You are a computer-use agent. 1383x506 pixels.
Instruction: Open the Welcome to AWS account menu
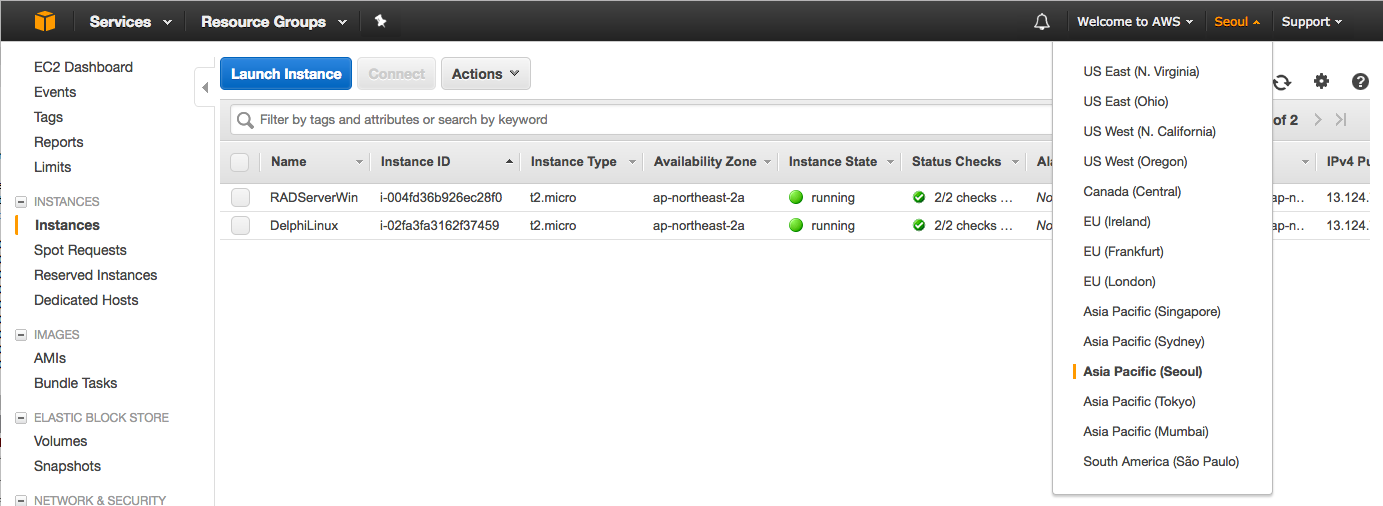coord(1135,21)
